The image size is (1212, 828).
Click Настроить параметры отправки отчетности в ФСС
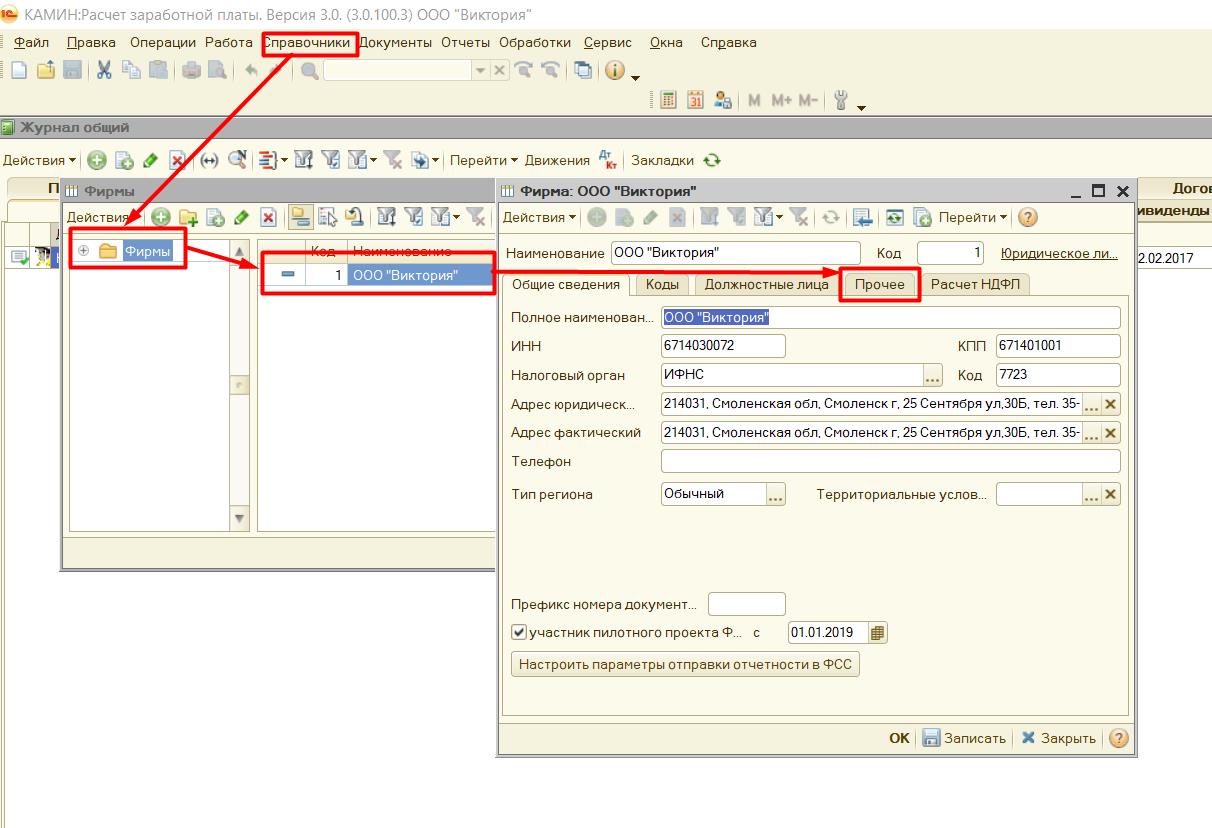[x=685, y=664]
